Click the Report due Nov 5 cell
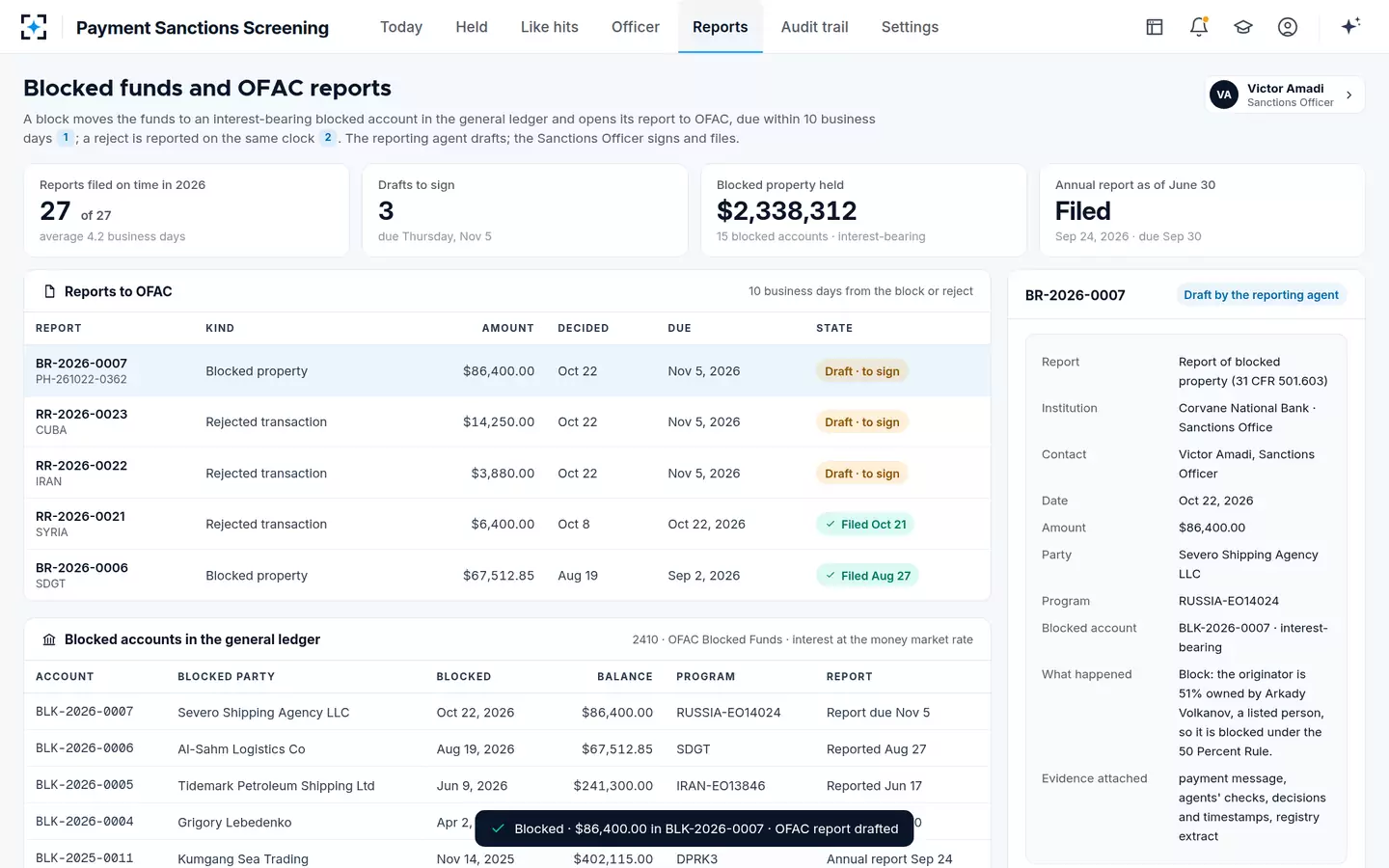 [878, 713]
